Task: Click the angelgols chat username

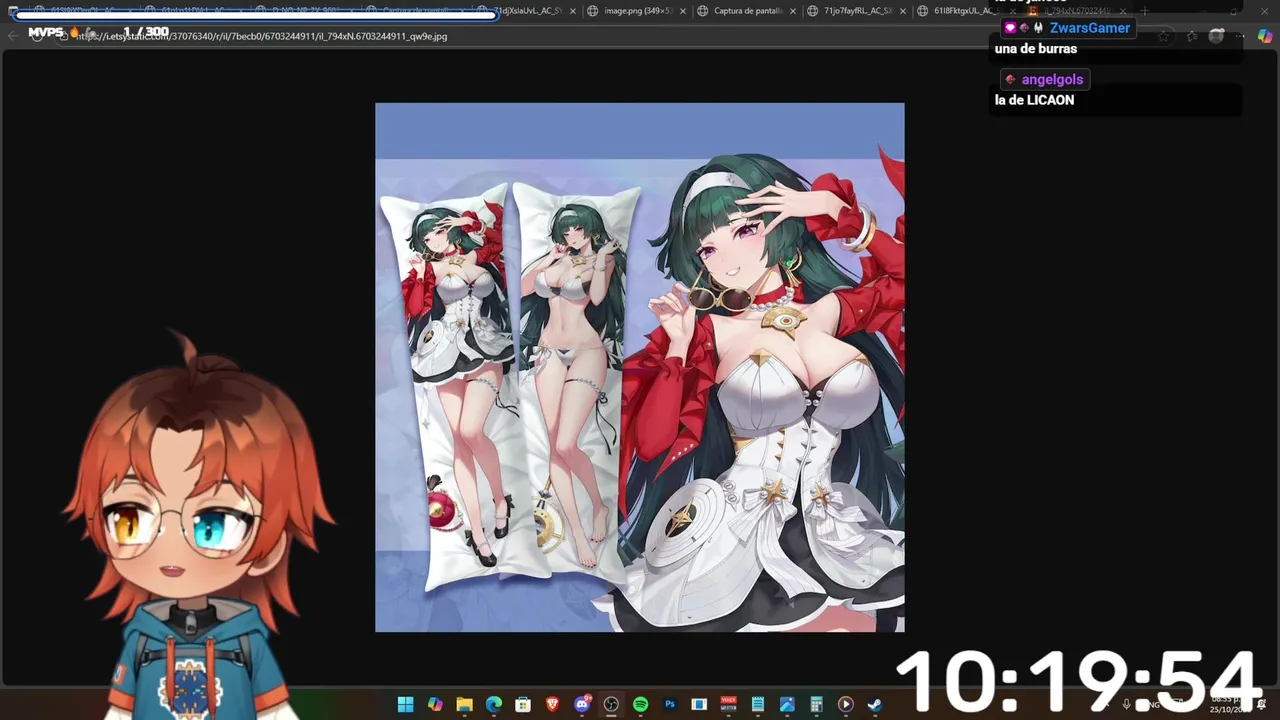Action: (1052, 79)
